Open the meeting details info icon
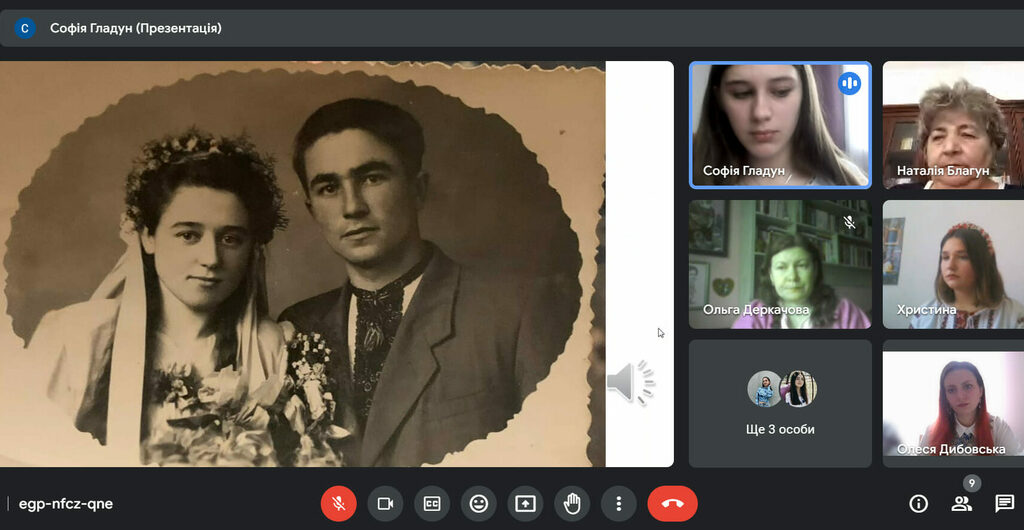 (918, 503)
